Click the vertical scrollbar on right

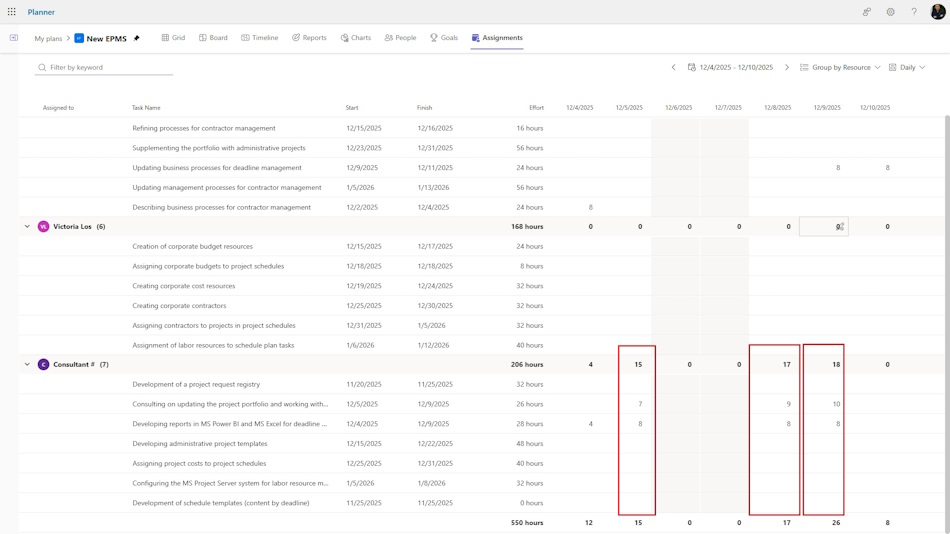click(x=947, y=321)
